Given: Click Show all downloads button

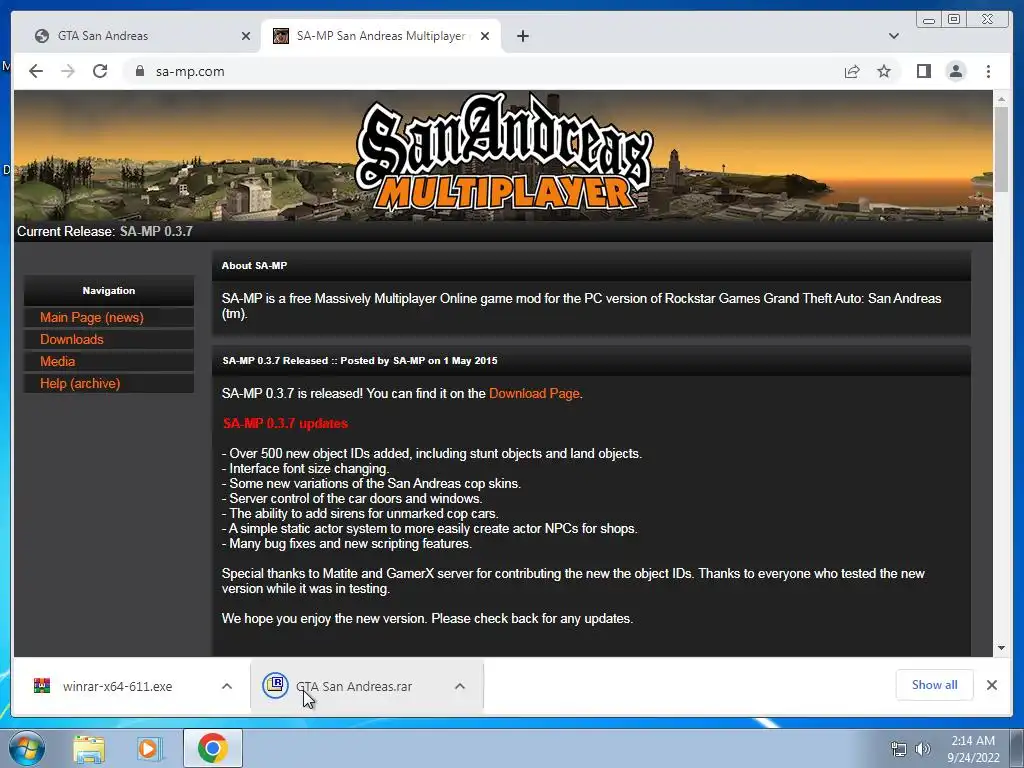Looking at the screenshot, I should (x=935, y=685).
